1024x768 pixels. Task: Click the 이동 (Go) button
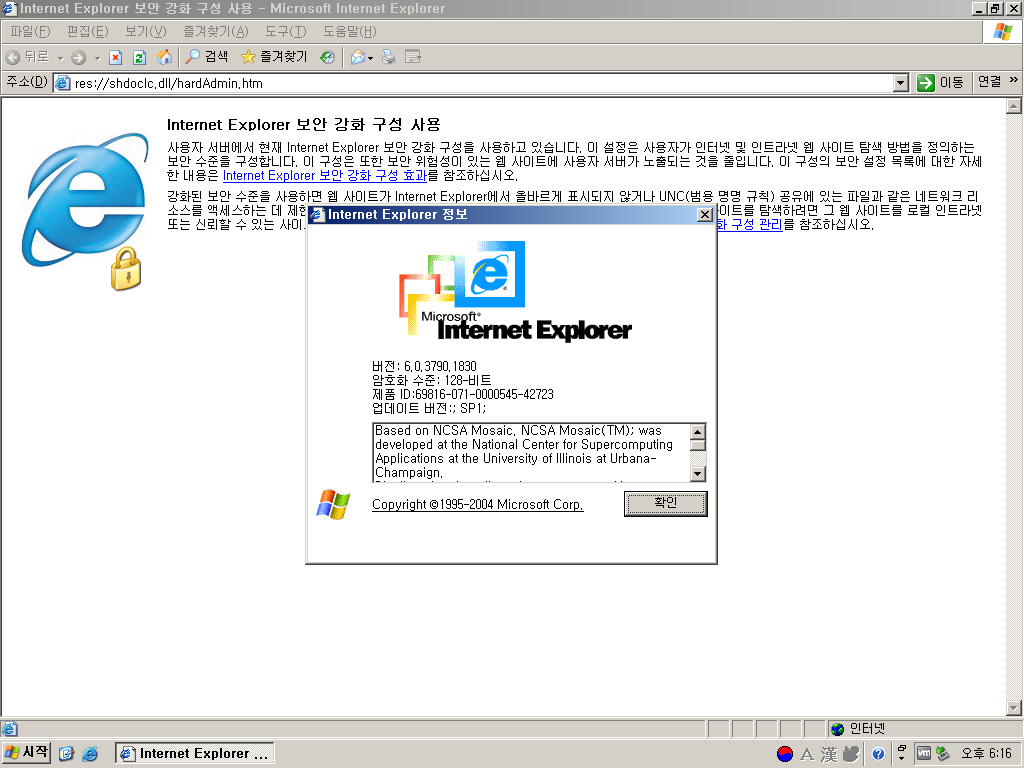pos(940,82)
